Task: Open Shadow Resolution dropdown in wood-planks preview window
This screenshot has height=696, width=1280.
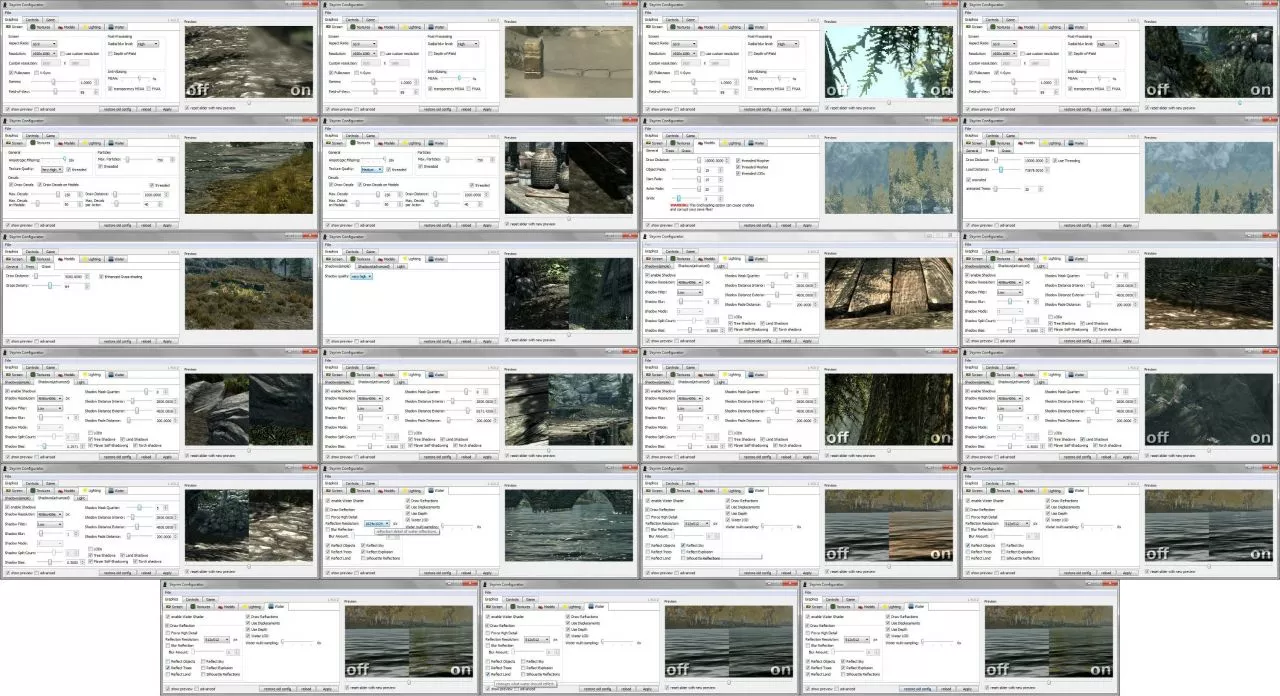Action: click(690, 282)
